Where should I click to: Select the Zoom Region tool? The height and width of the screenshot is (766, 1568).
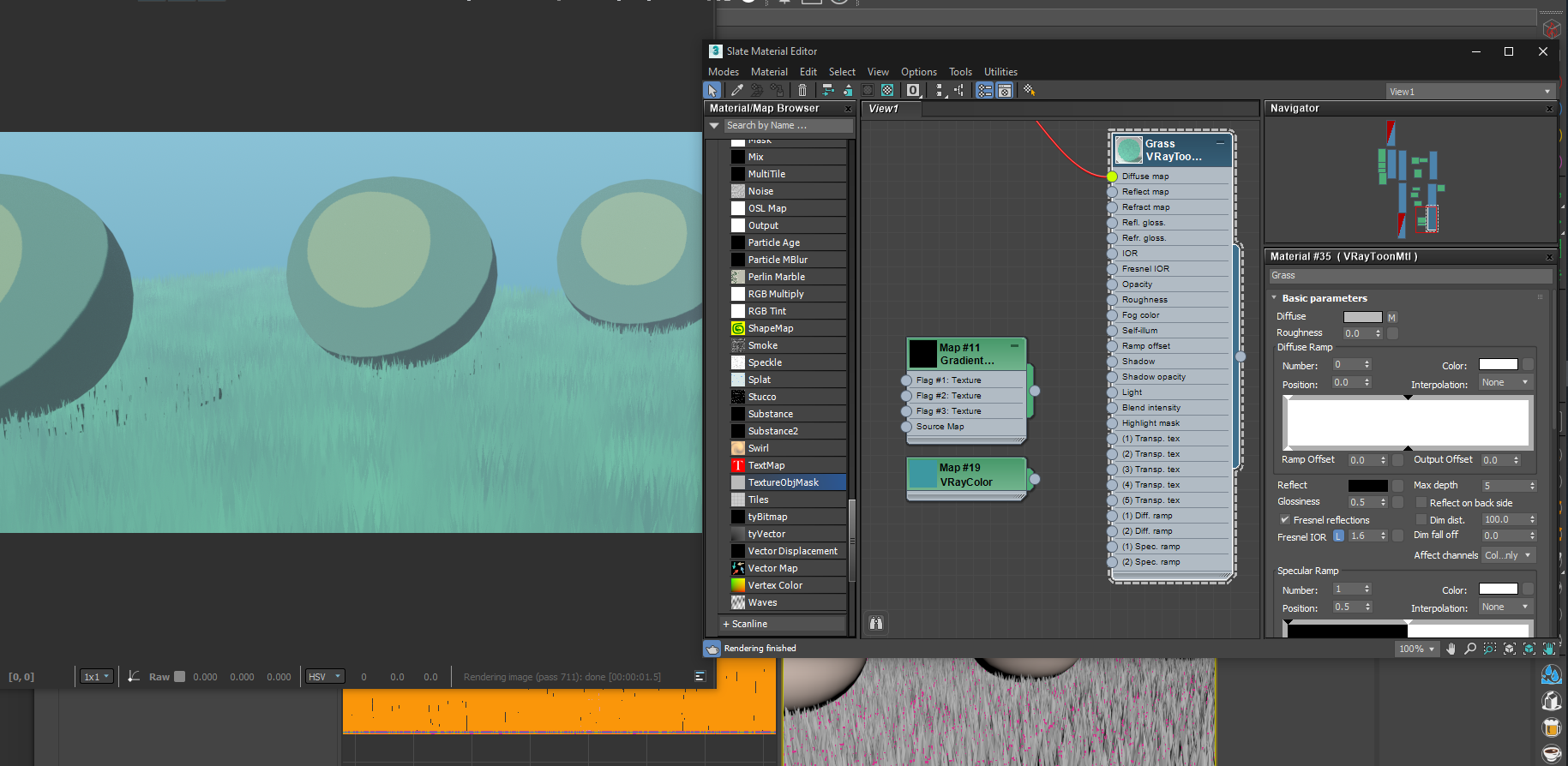pyautogui.click(x=1490, y=649)
